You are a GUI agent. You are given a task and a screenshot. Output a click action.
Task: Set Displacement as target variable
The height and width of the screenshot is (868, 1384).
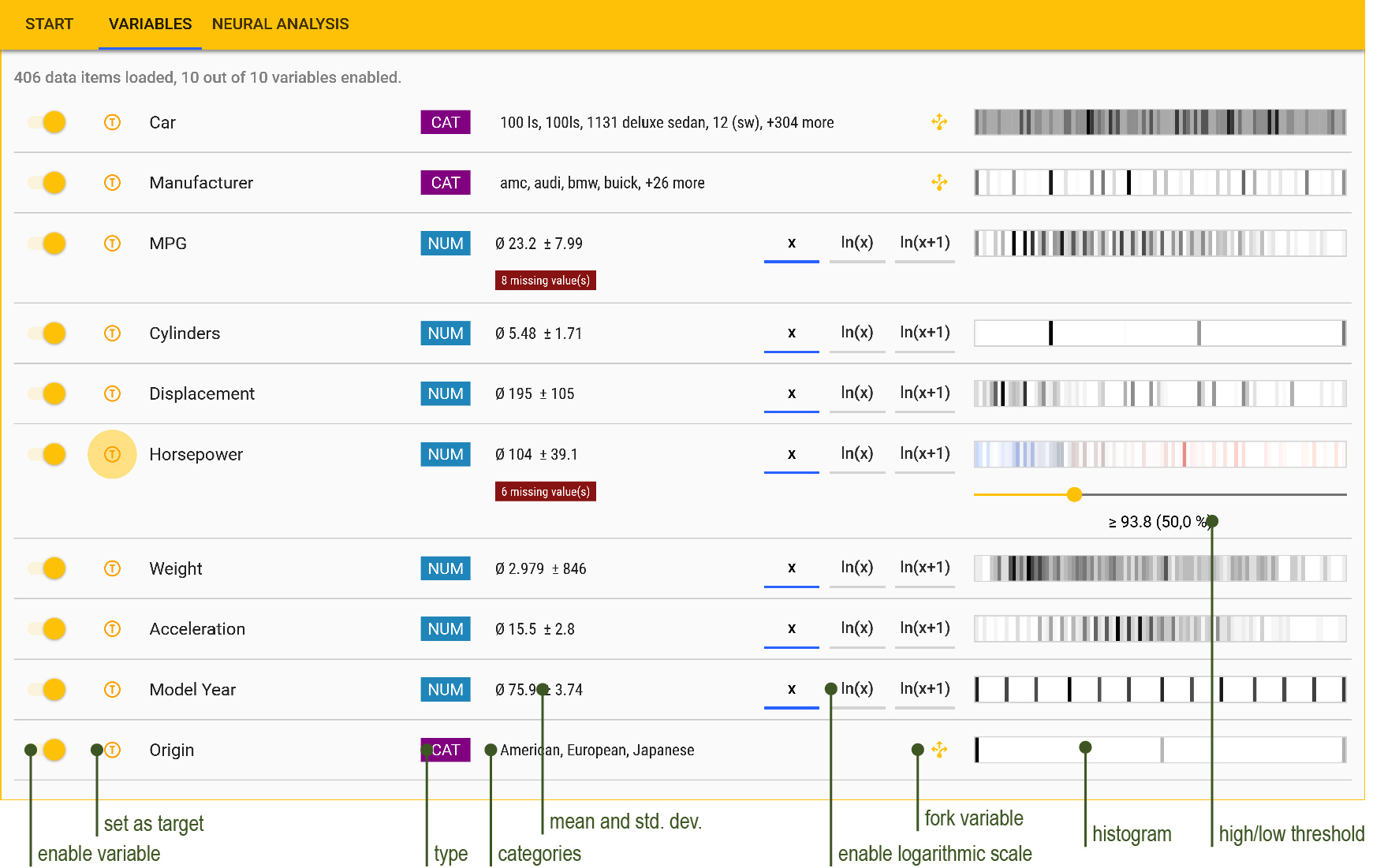(113, 393)
